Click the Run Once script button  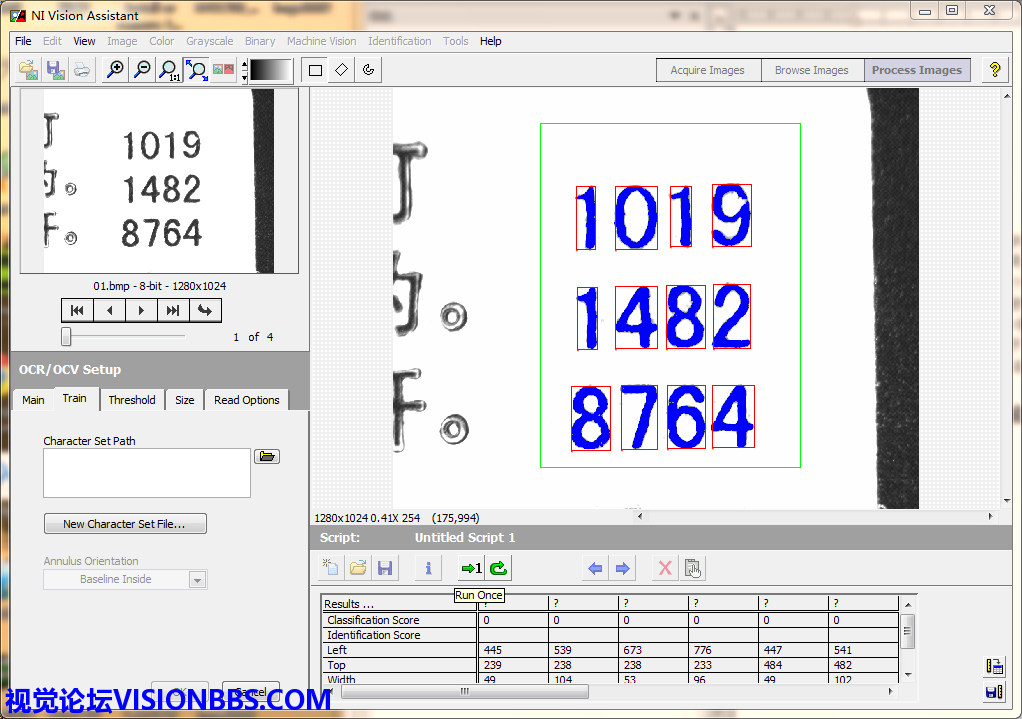pos(470,568)
